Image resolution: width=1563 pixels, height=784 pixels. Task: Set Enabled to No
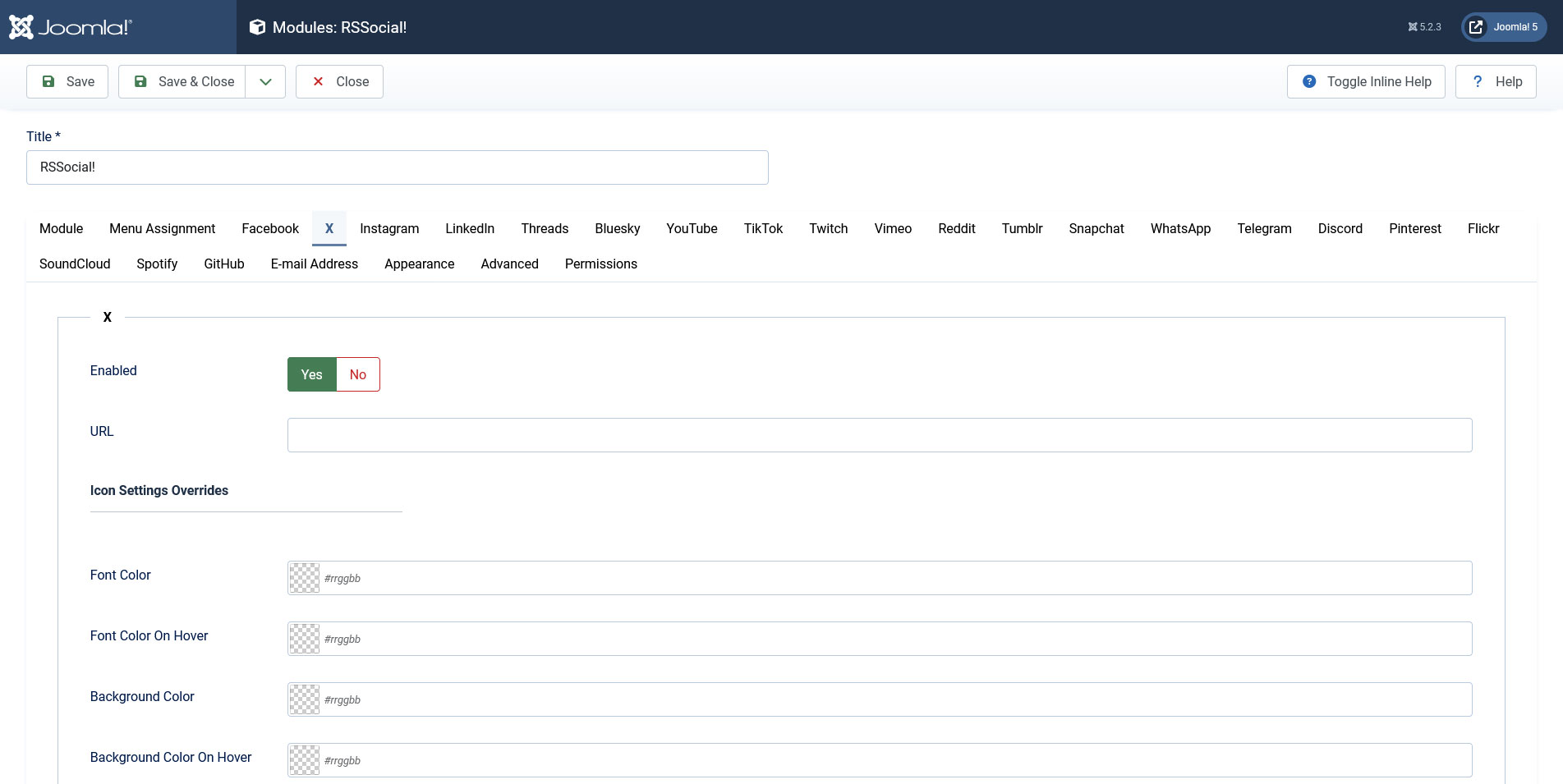(358, 374)
